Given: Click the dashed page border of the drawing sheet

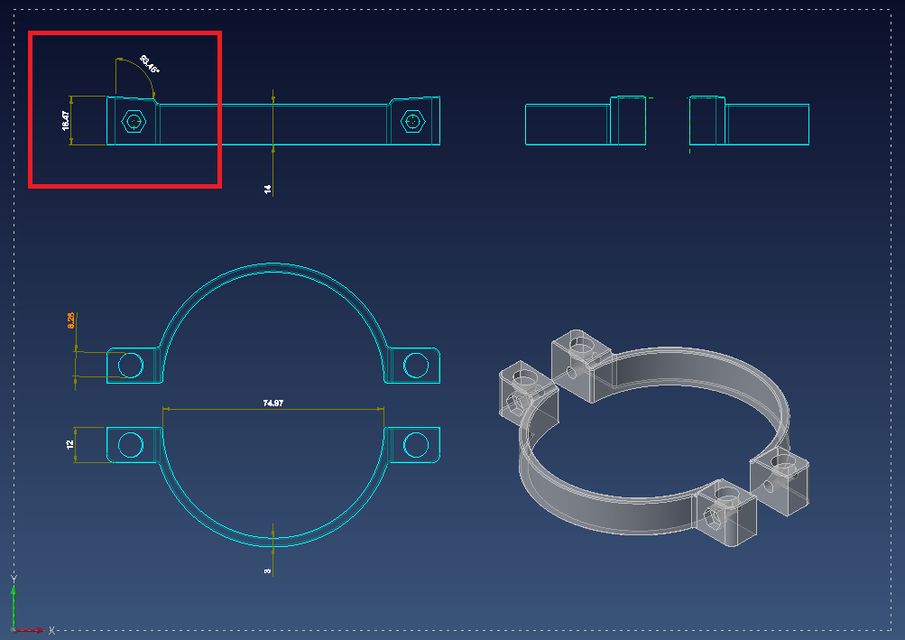Looking at the screenshot, I should [x=452, y=8].
